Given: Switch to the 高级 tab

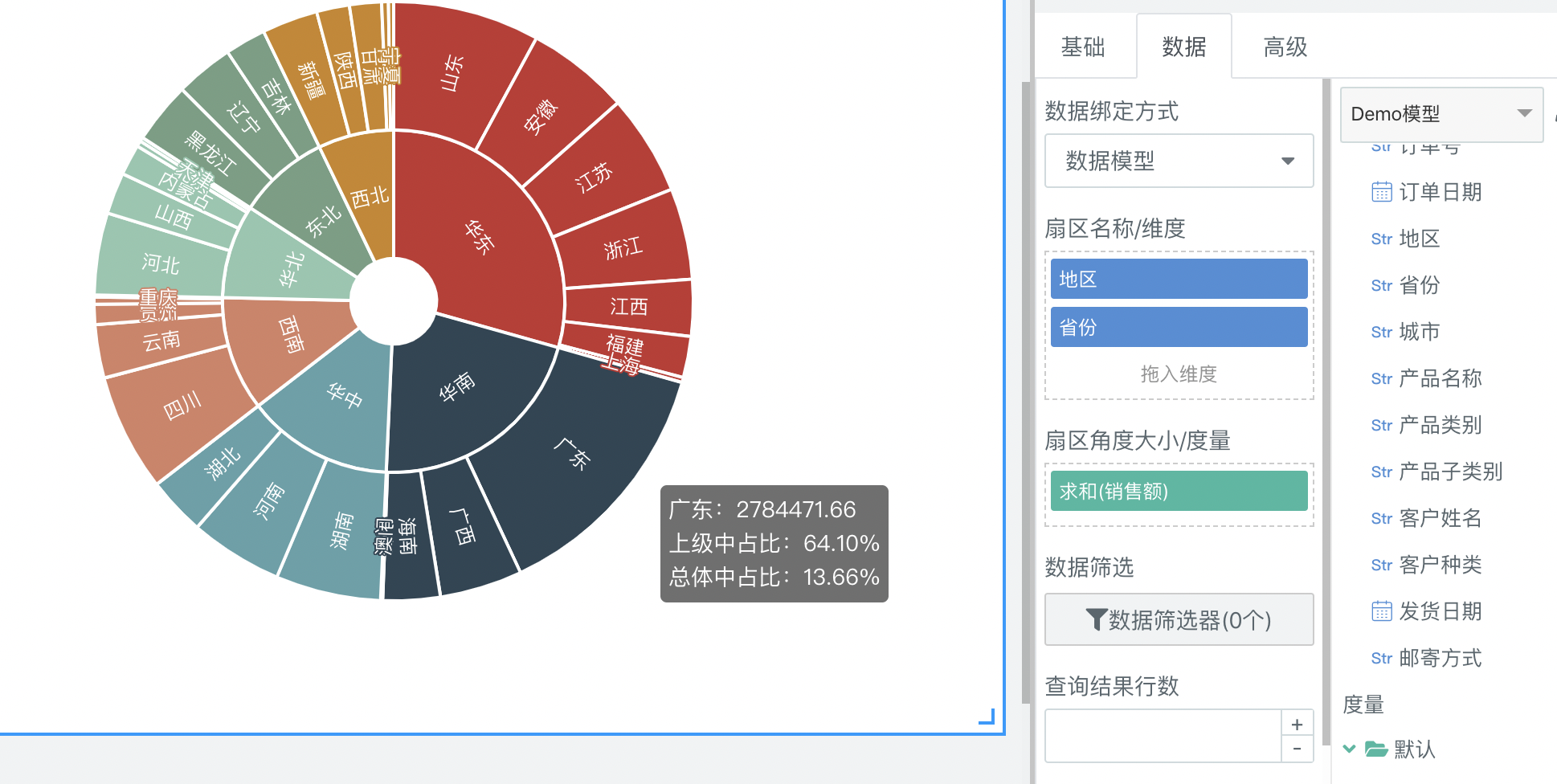Looking at the screenshot, I should (x=1285, y=47).
